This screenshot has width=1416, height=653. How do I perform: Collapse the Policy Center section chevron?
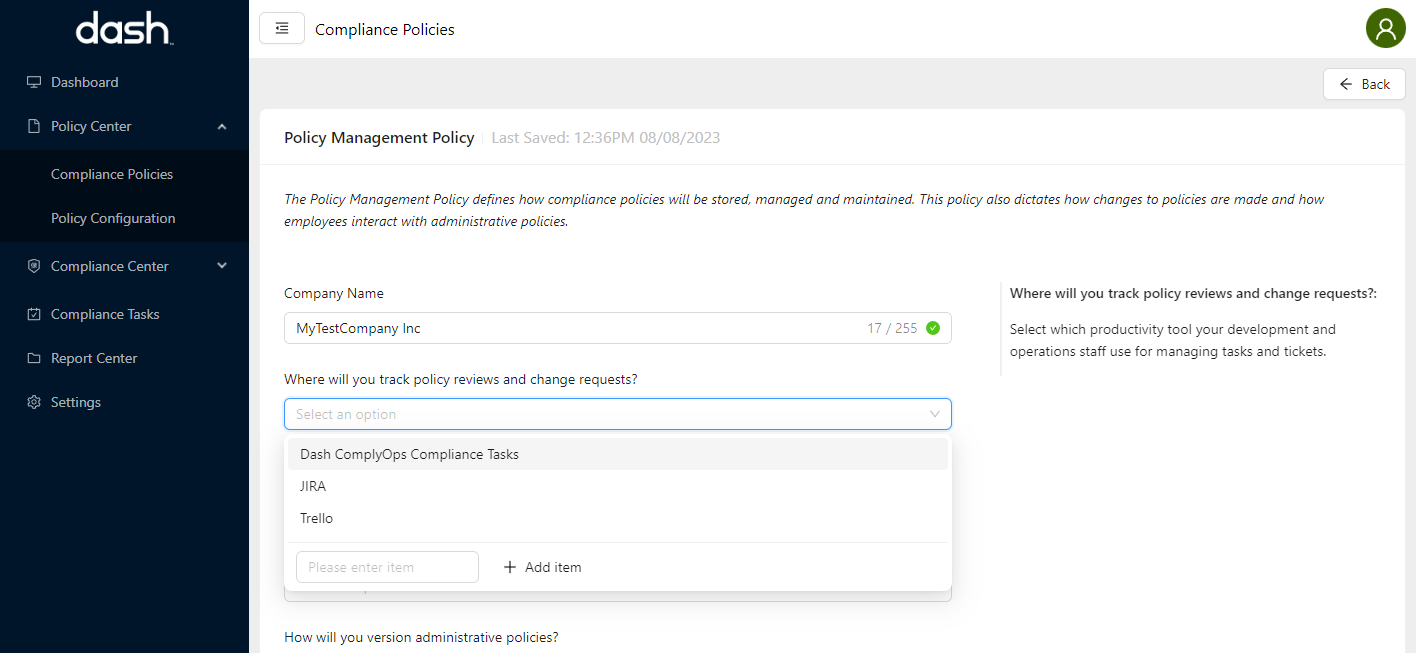(x=222, y=126)
